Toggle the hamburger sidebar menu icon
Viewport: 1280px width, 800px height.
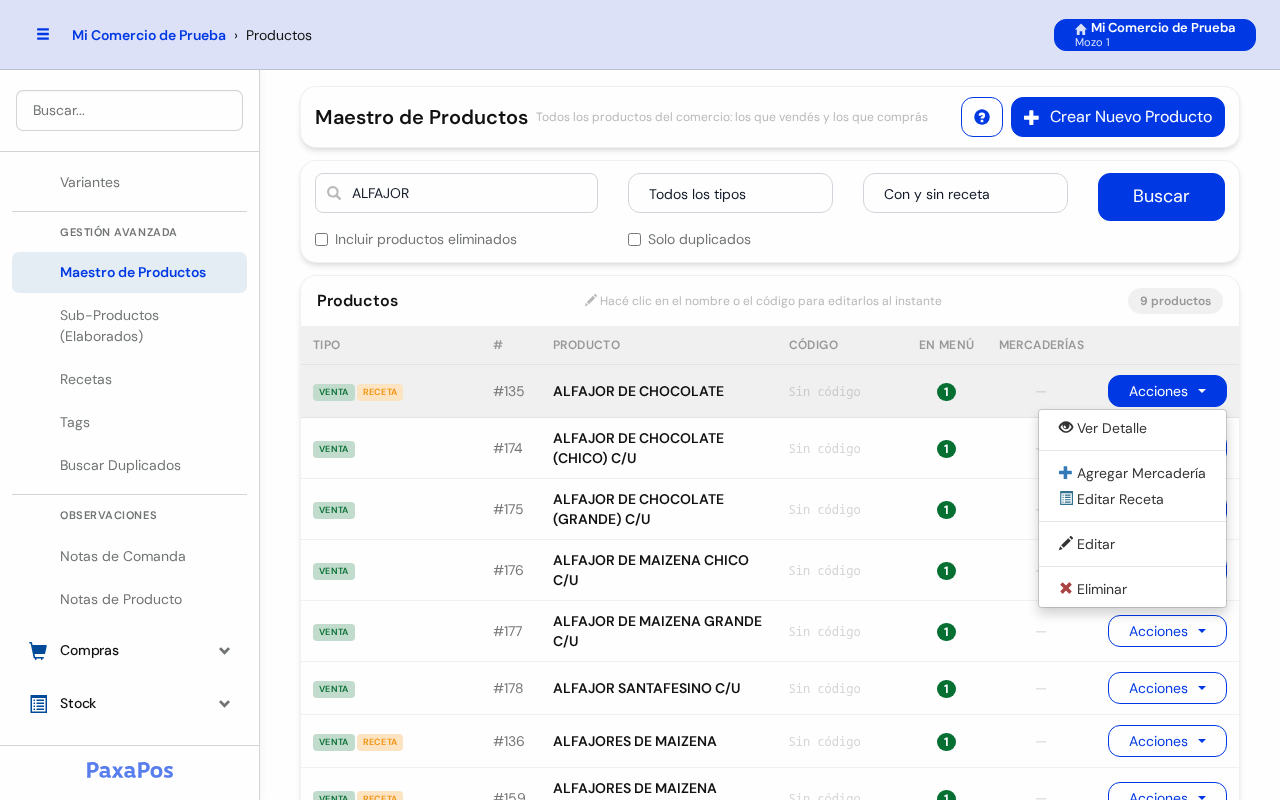click(43, 34)
